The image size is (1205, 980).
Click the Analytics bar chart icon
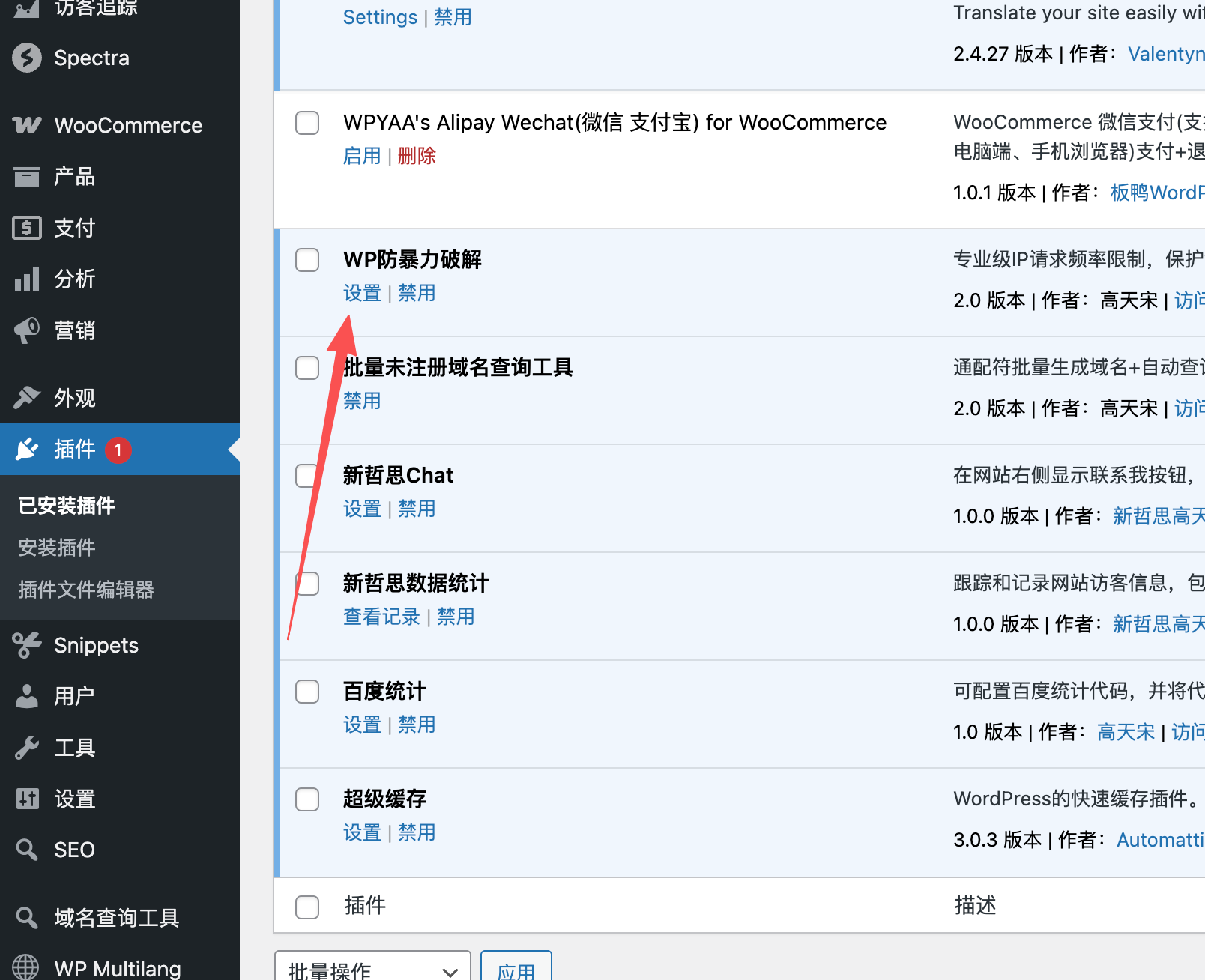coord(27,279)
